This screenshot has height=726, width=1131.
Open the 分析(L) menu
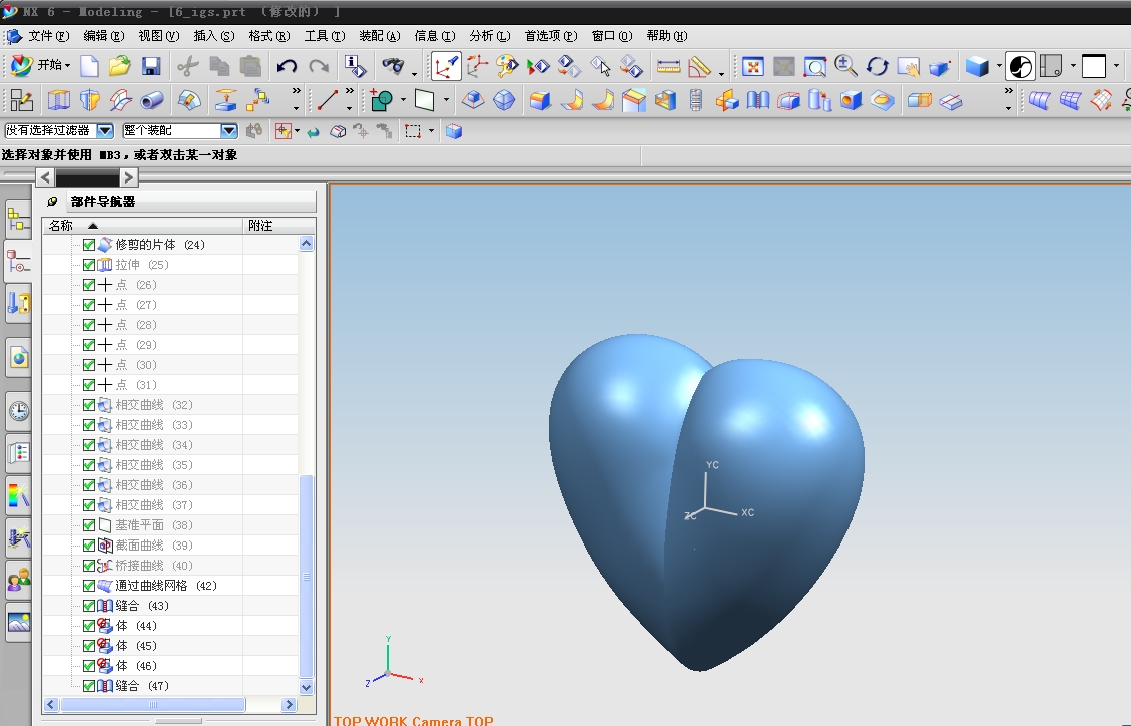point(489,36)
